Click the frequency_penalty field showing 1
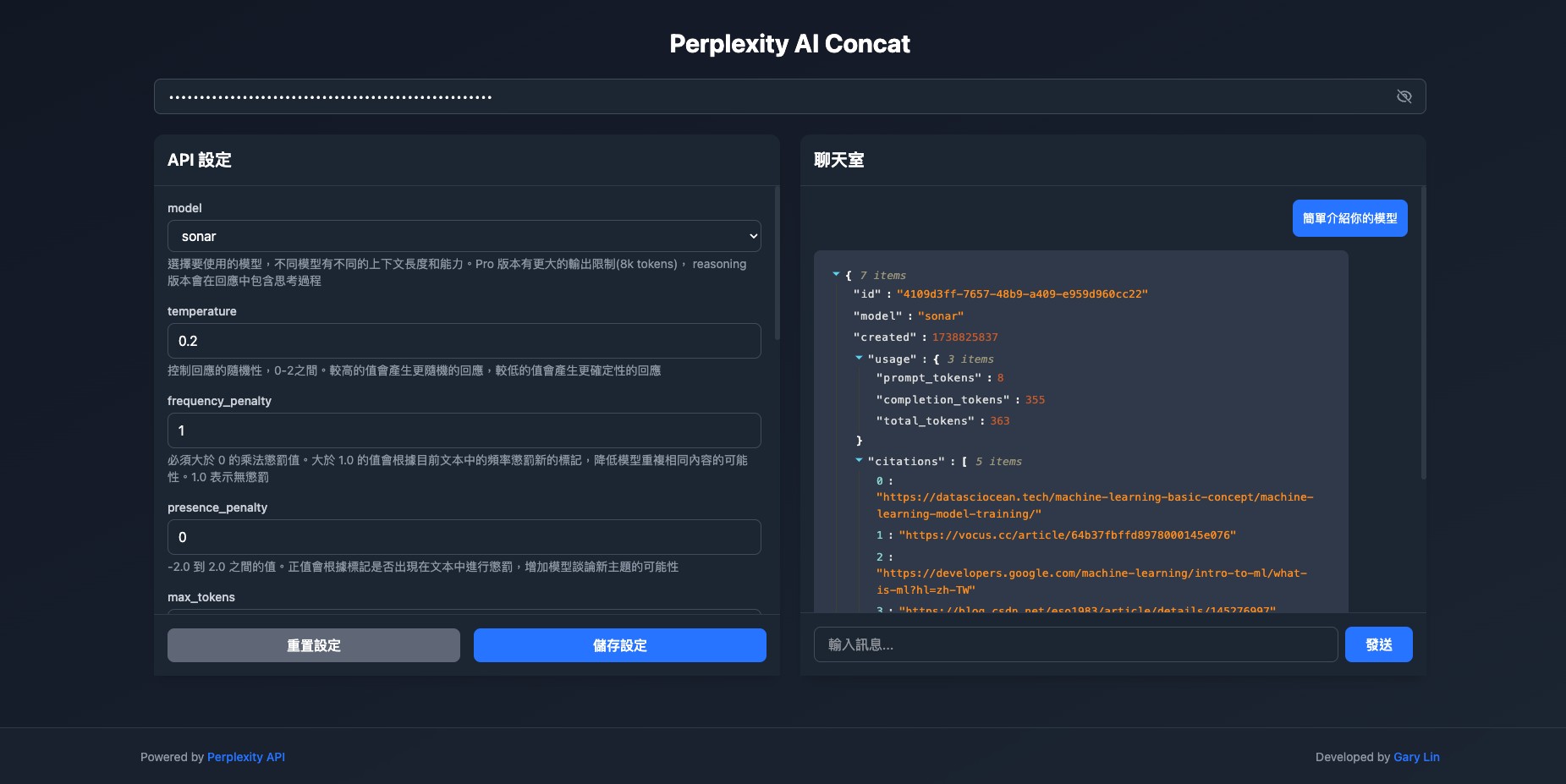This screenshot has height=784, width=1566. point(464,430)
